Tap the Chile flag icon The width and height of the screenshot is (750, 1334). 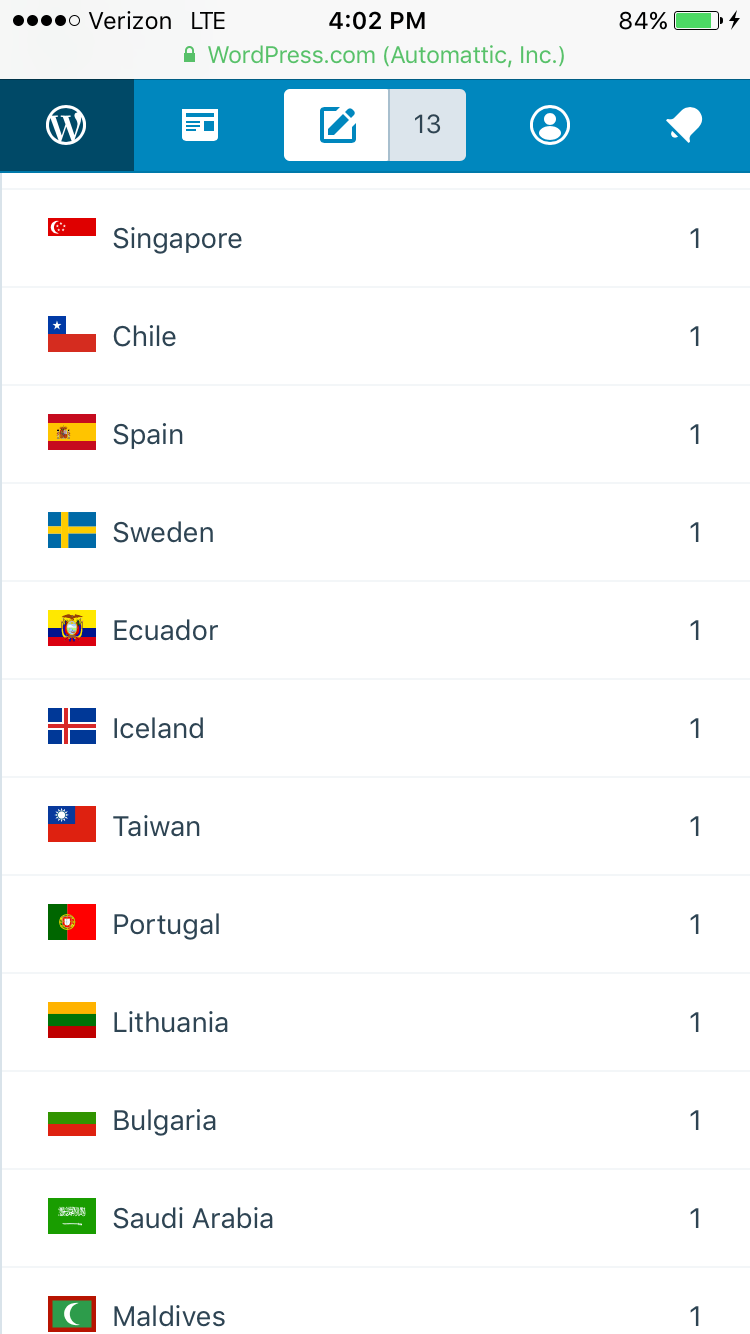coord(72,335)
